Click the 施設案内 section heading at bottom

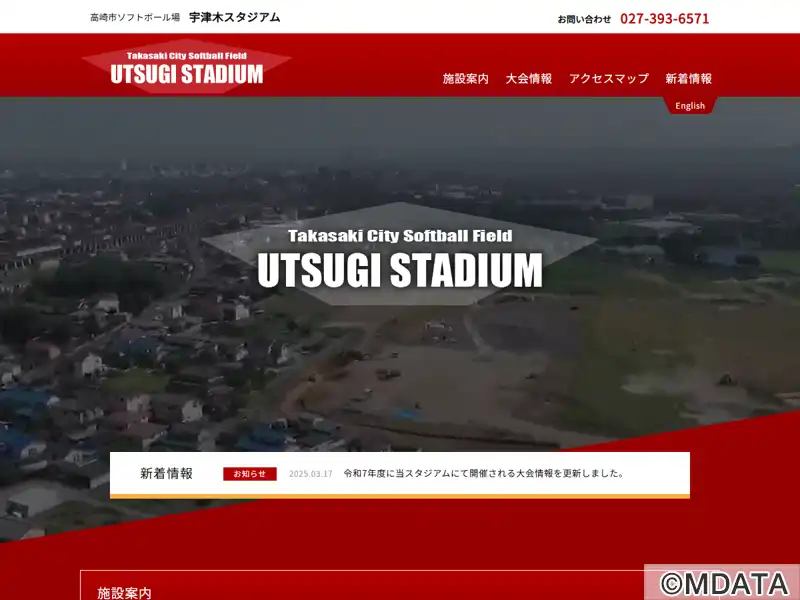(124, 593)
